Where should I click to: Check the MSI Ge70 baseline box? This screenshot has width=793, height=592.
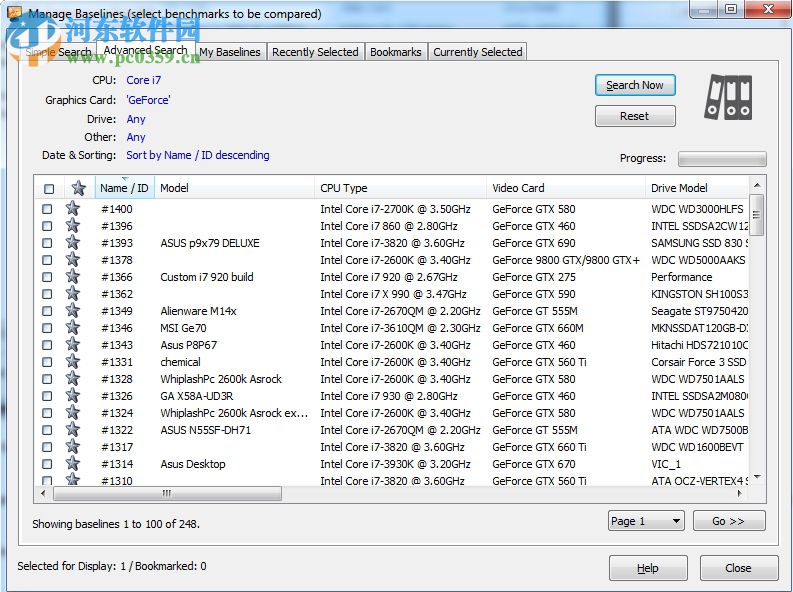tap(47, 328)
